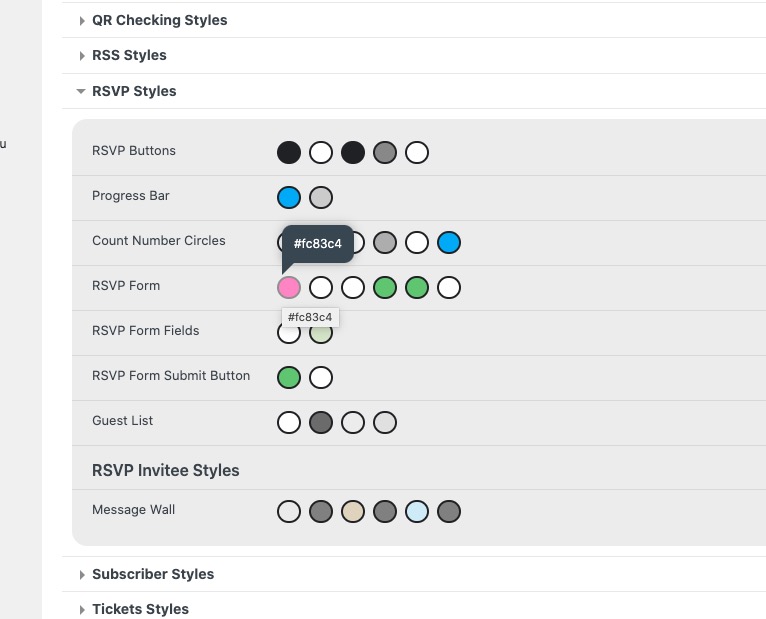Click the last white RSVP Buttons swatch
This screenshot has width=766, height=619.
(417, 153)
